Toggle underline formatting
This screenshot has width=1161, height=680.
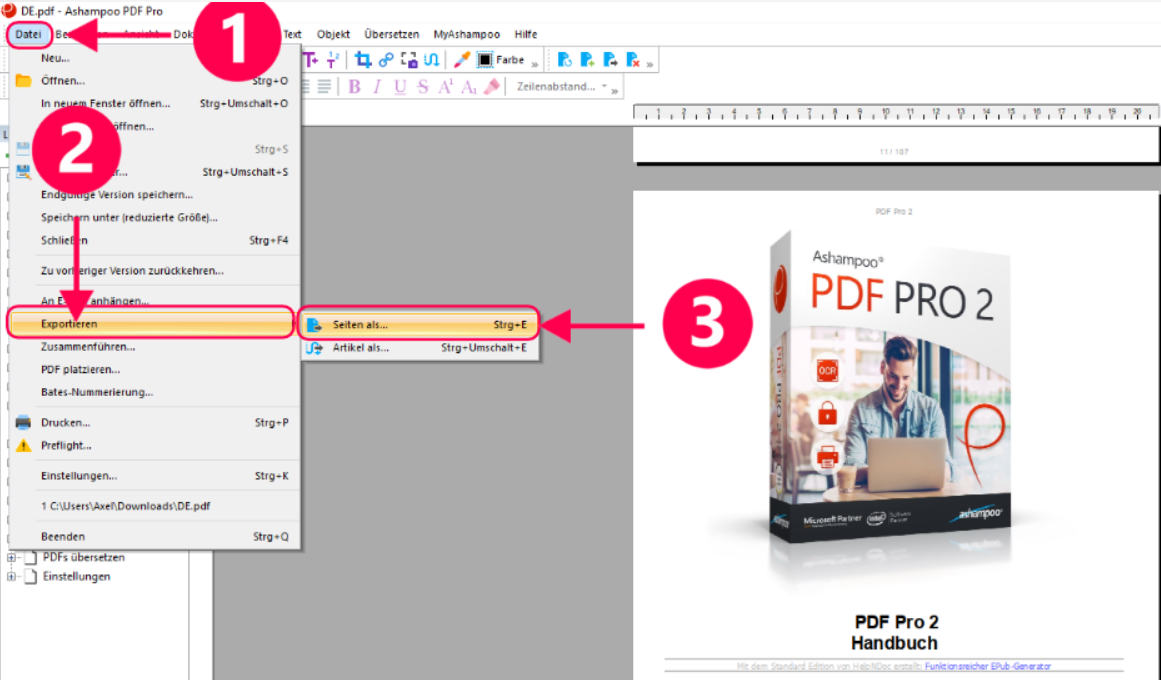[399, 86]
